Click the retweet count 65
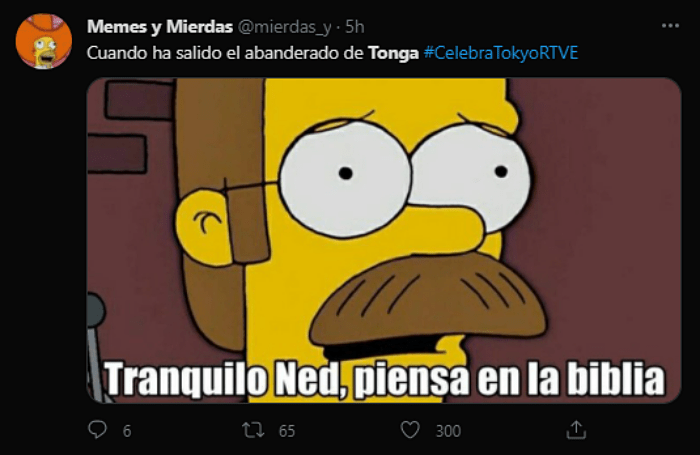700x455 pixels. pos(287,431)
